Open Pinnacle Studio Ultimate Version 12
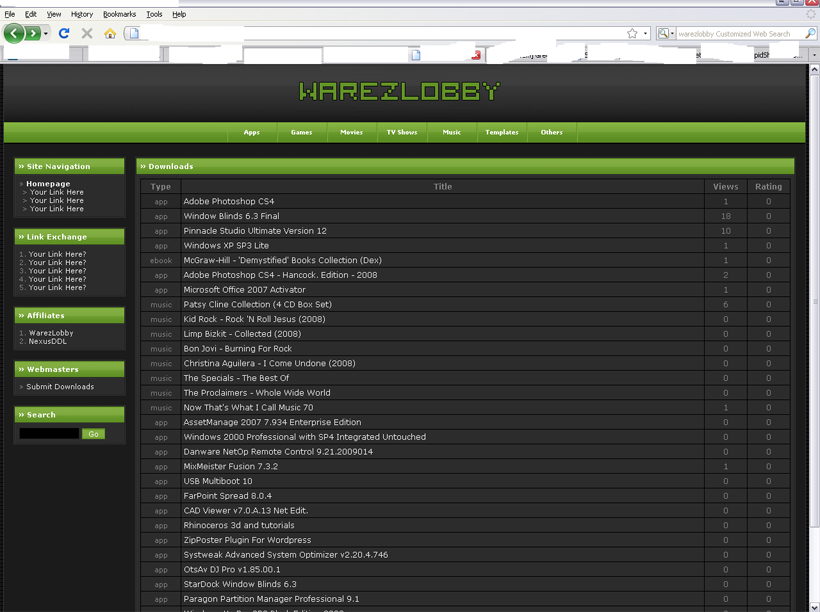 [x=255, y=231]
